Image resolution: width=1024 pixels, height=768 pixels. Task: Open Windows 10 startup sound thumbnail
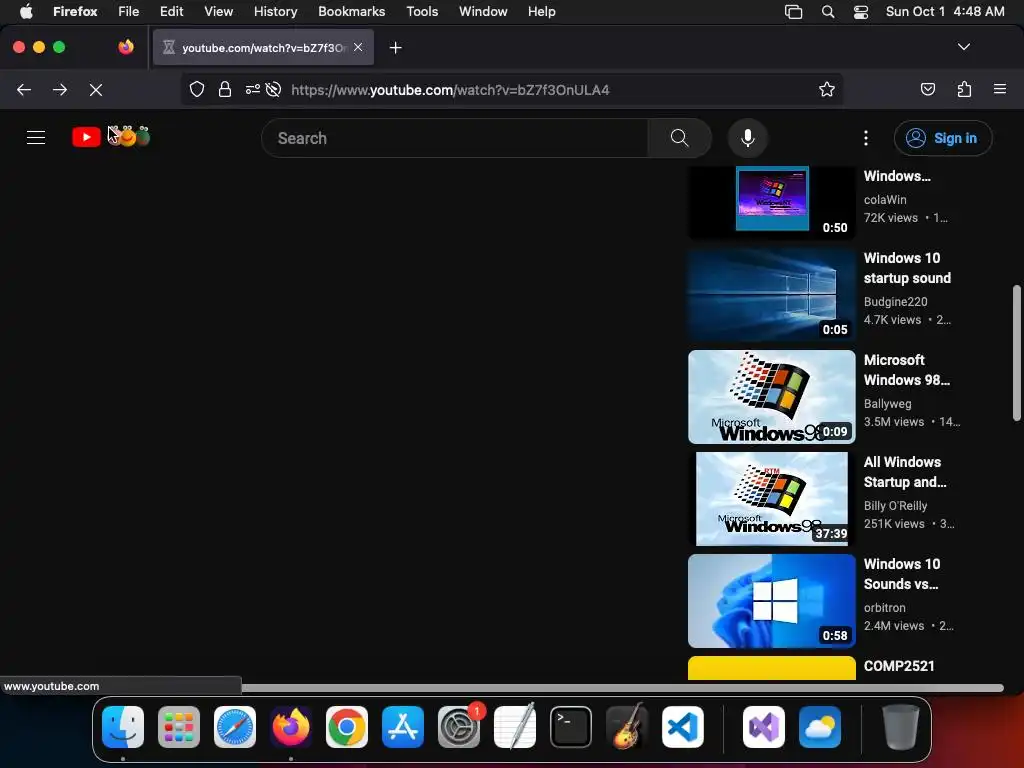click(771, 295)
